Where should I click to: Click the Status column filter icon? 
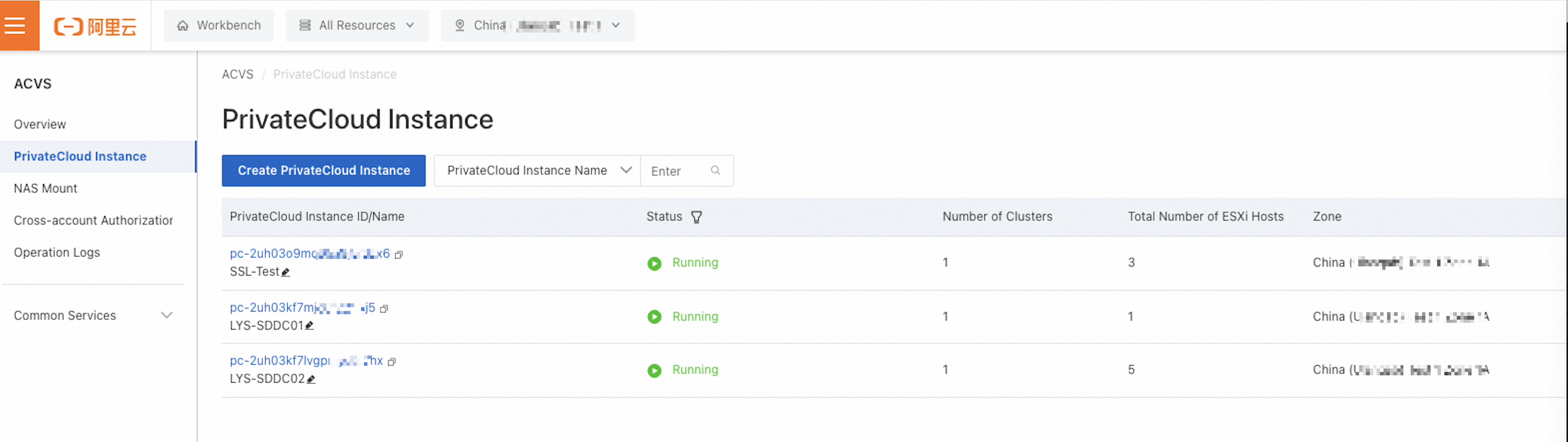pyautogui.click(x=696, y=217)
